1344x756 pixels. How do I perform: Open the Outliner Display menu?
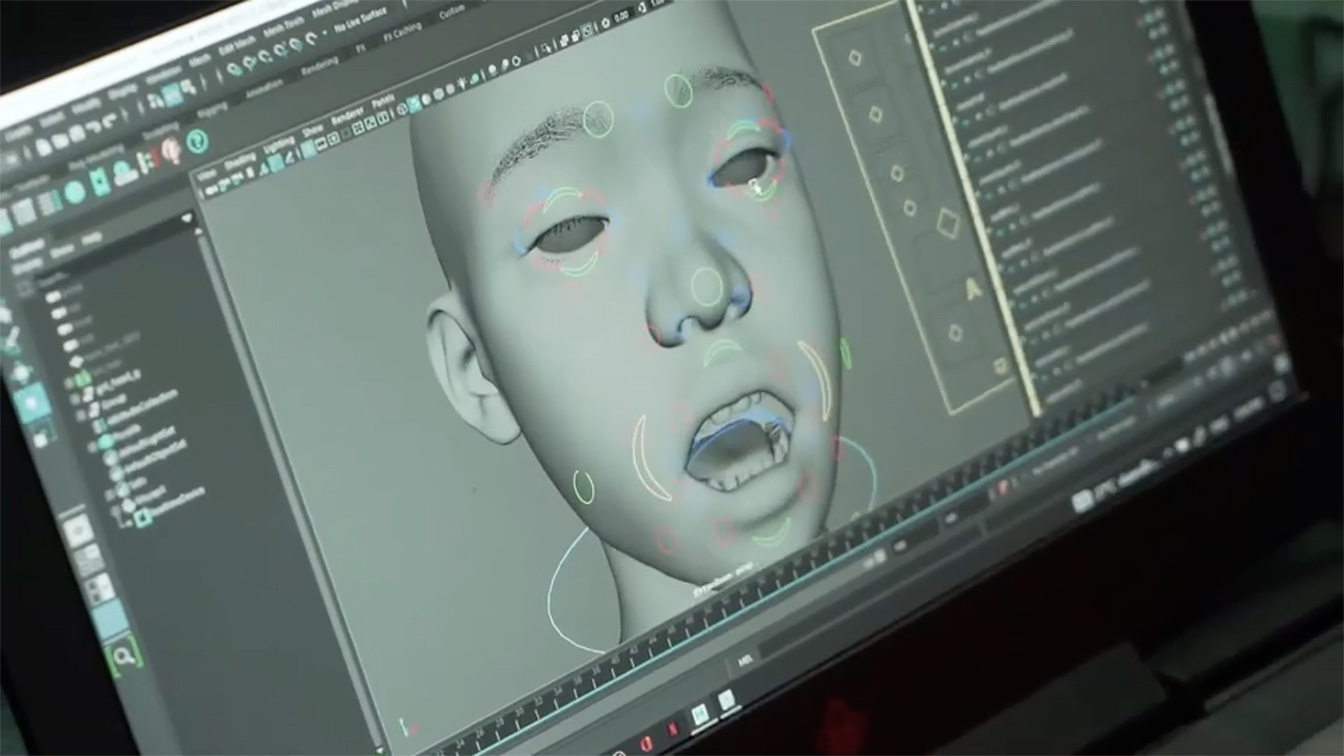pos(26,266)
